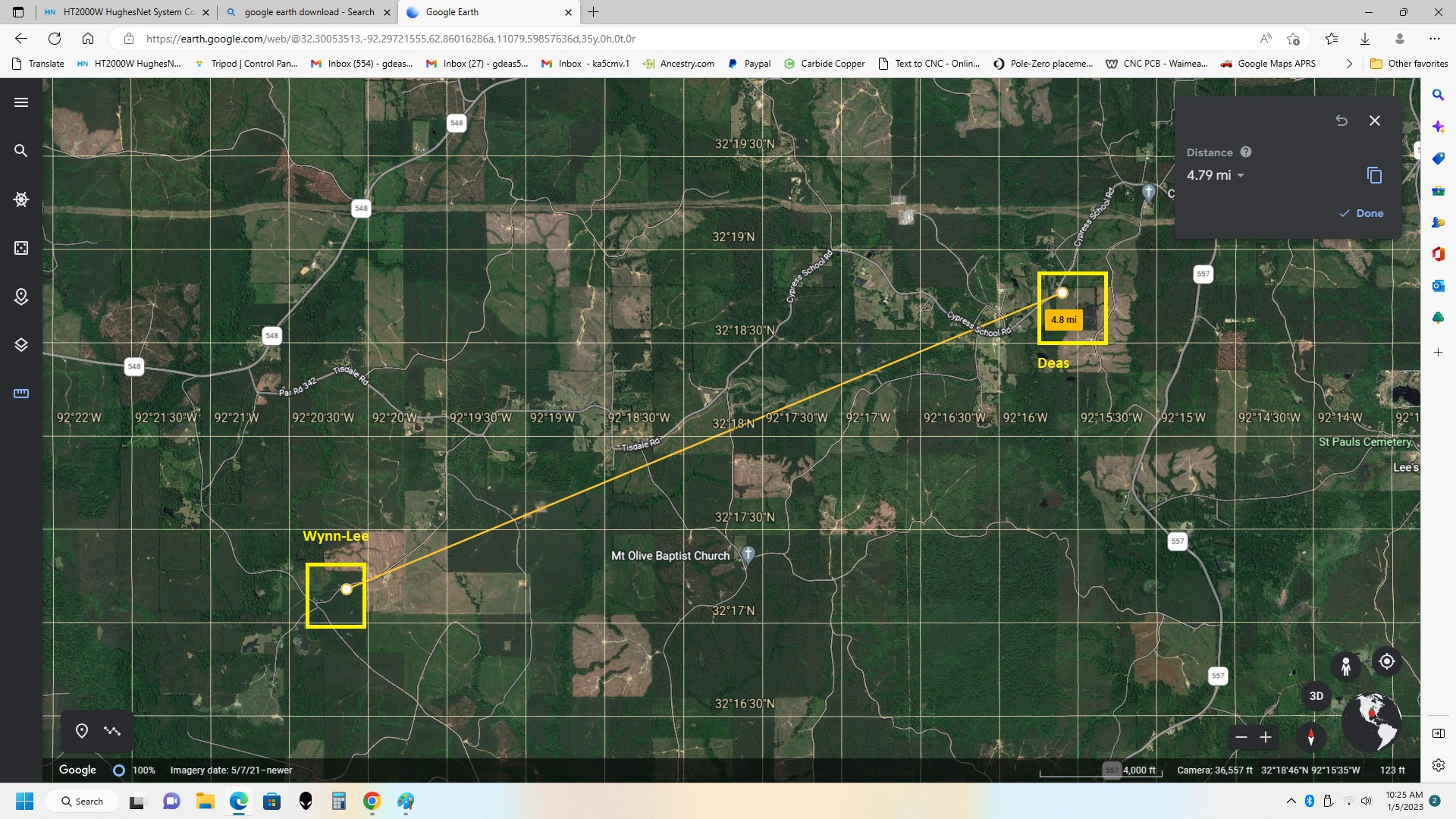Click the I'm Feeling Lucky dice icon
This screenshot has height=819, width=1456.
(x=21, y=248)
